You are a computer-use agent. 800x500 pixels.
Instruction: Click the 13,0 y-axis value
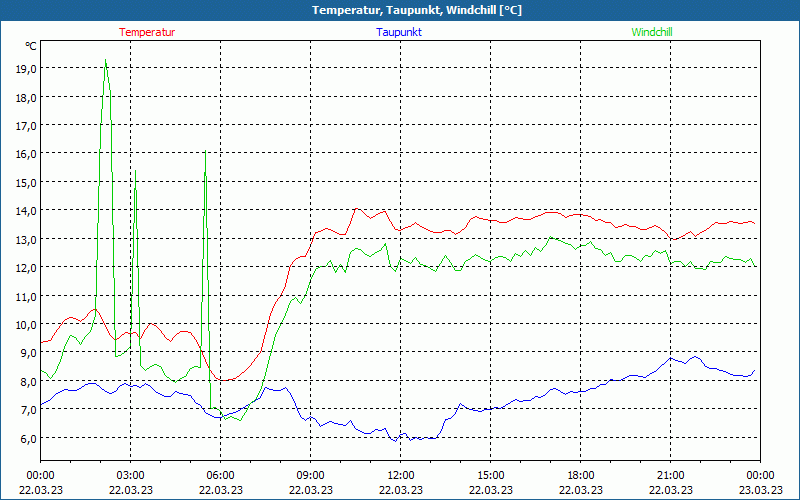[26, 239]
